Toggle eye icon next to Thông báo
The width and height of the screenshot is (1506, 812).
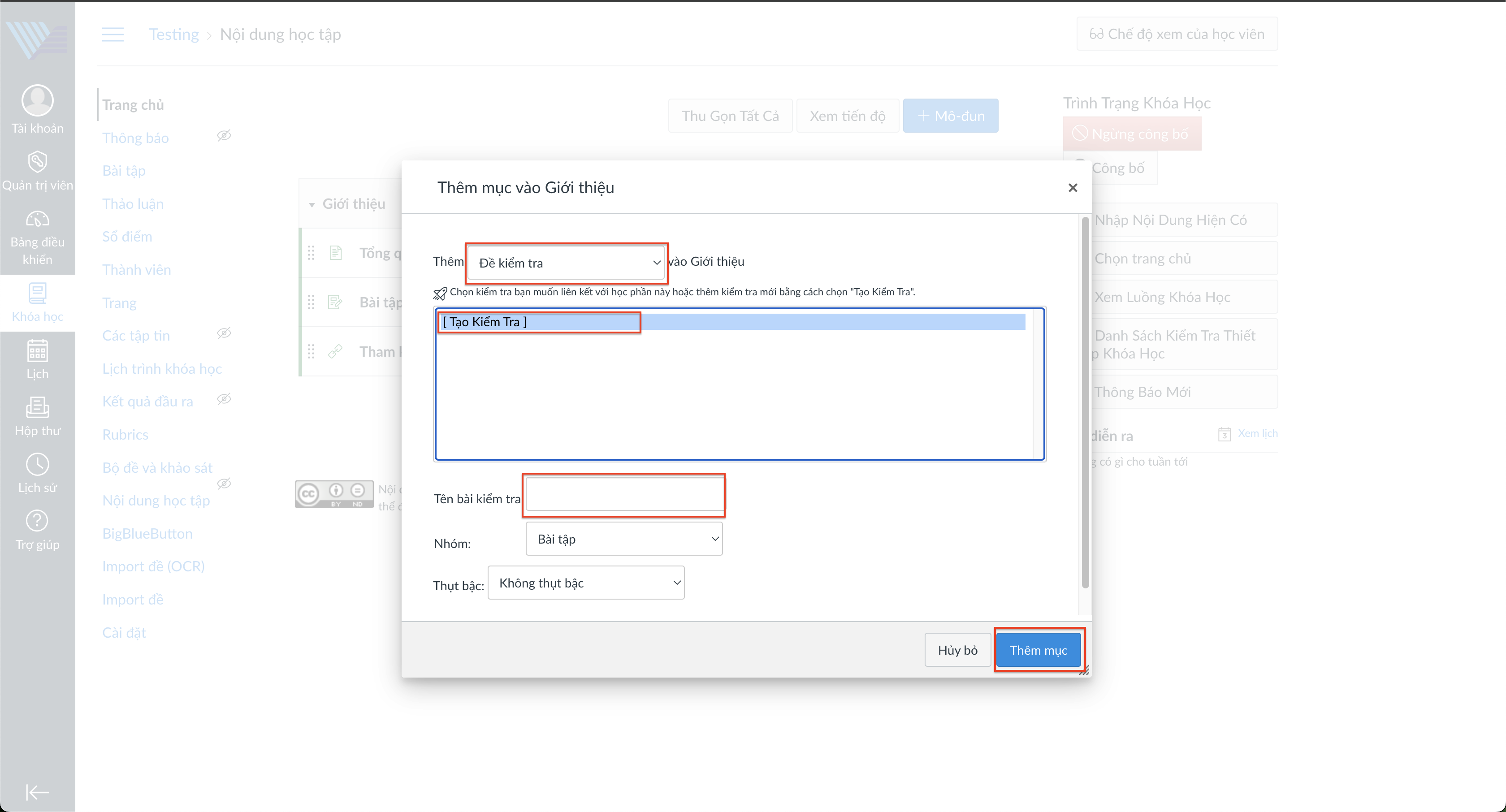coord(224,136)
